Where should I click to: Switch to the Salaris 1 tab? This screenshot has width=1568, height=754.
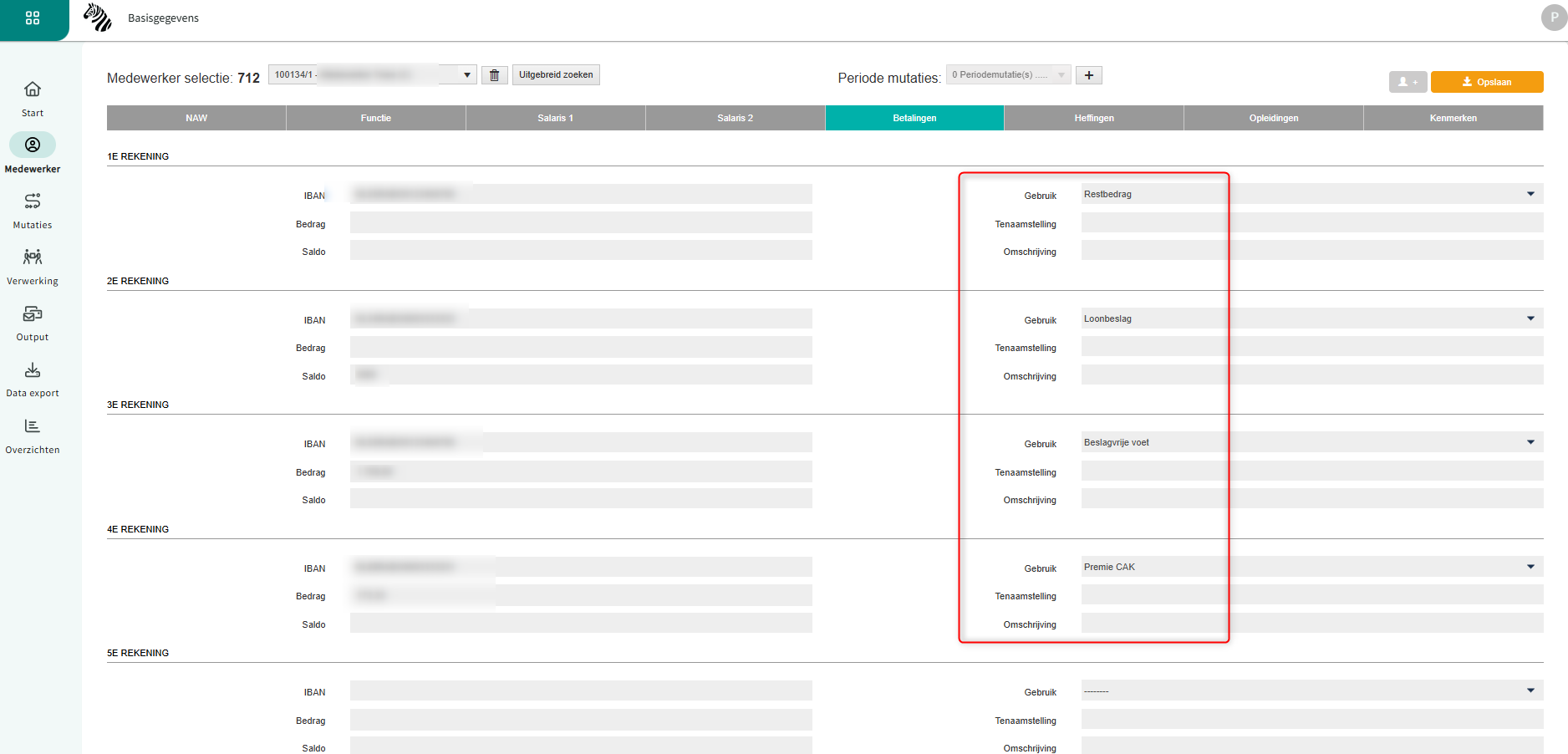click(x=555, y=118)
